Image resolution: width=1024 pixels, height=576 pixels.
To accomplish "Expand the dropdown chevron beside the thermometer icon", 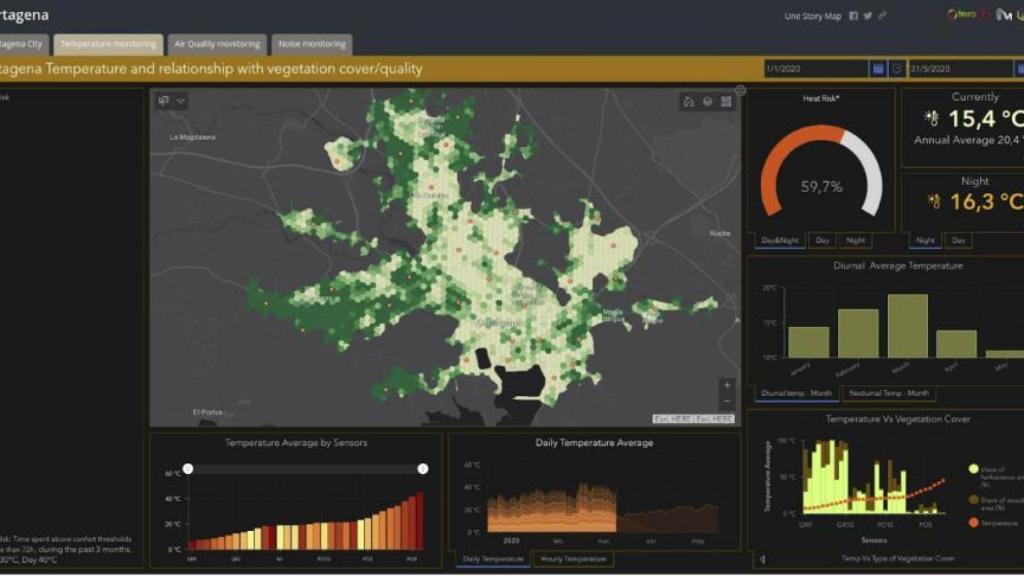I will 178,100.
